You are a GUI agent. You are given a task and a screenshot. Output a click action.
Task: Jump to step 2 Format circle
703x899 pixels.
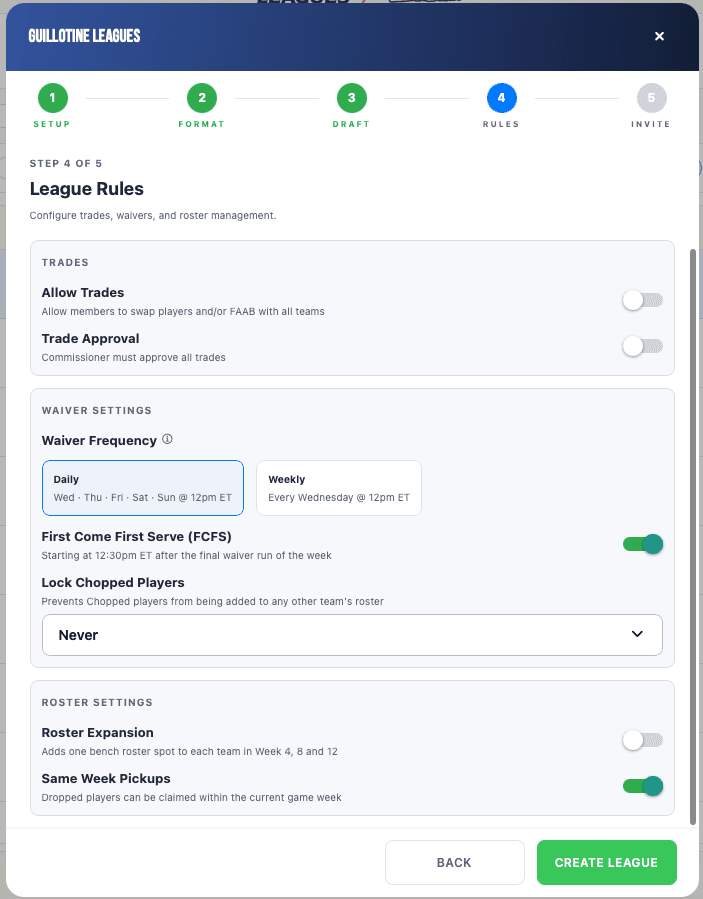(x=202, y=98)
